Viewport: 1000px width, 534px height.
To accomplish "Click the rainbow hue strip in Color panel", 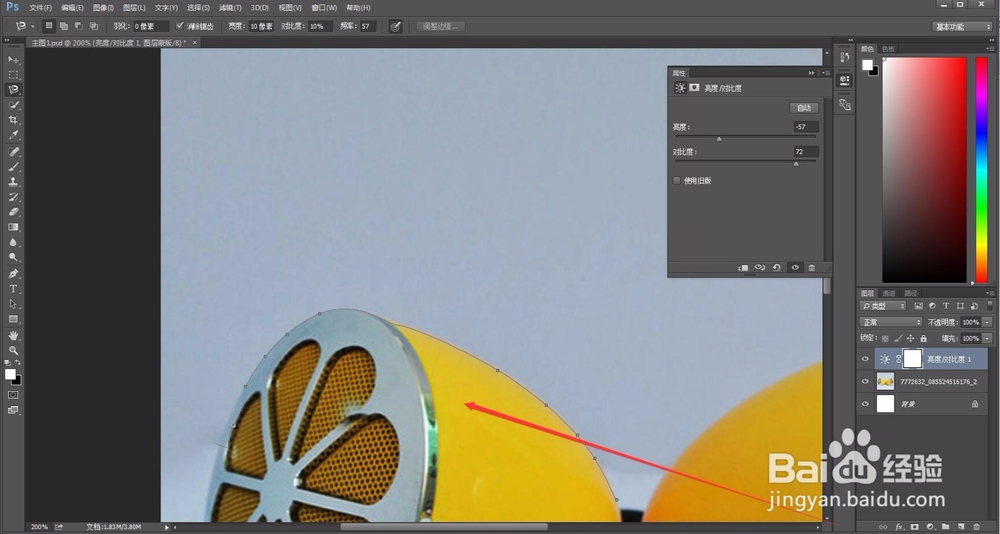I will [982, 170].
